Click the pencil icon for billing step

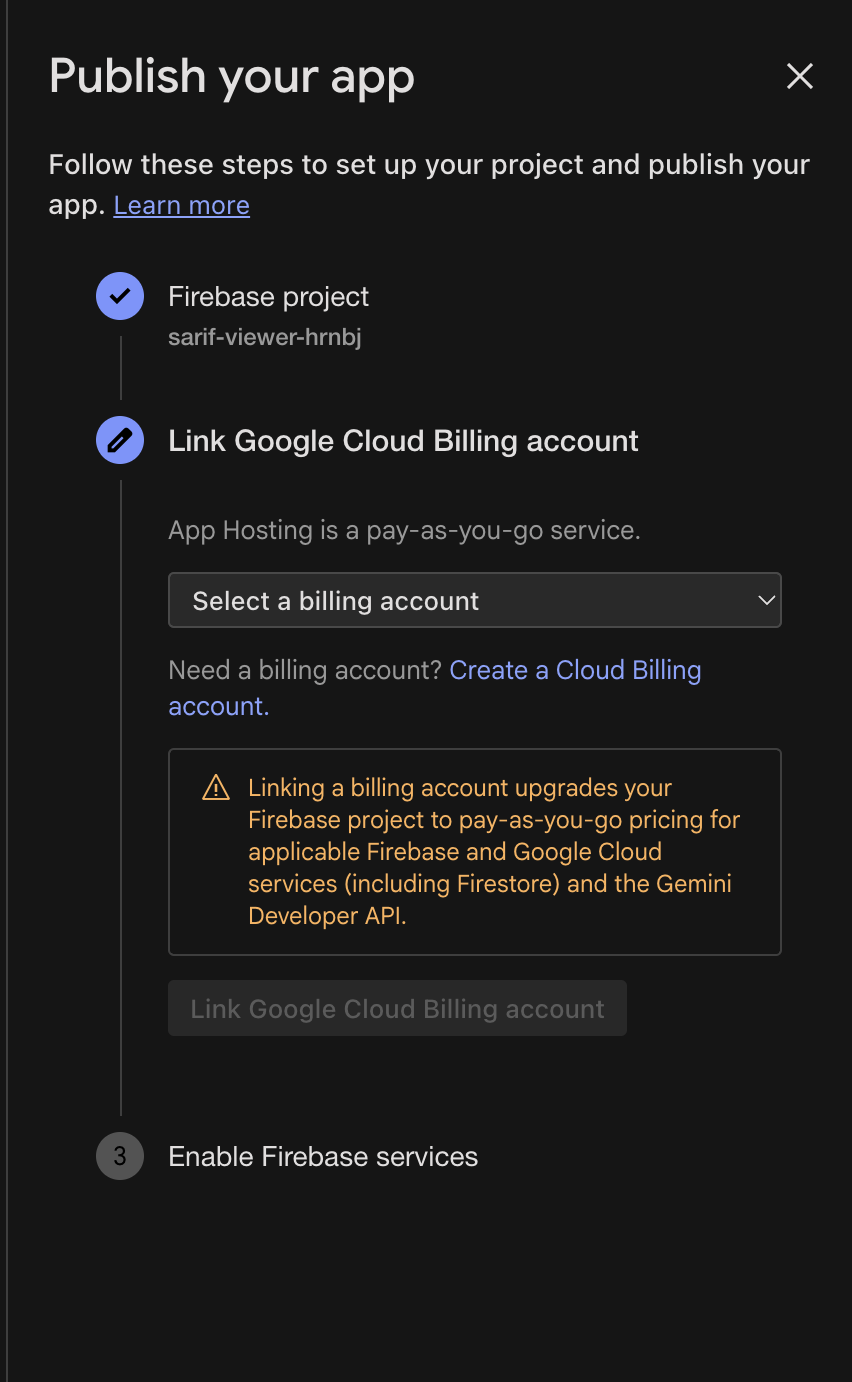tap(120, 440)
